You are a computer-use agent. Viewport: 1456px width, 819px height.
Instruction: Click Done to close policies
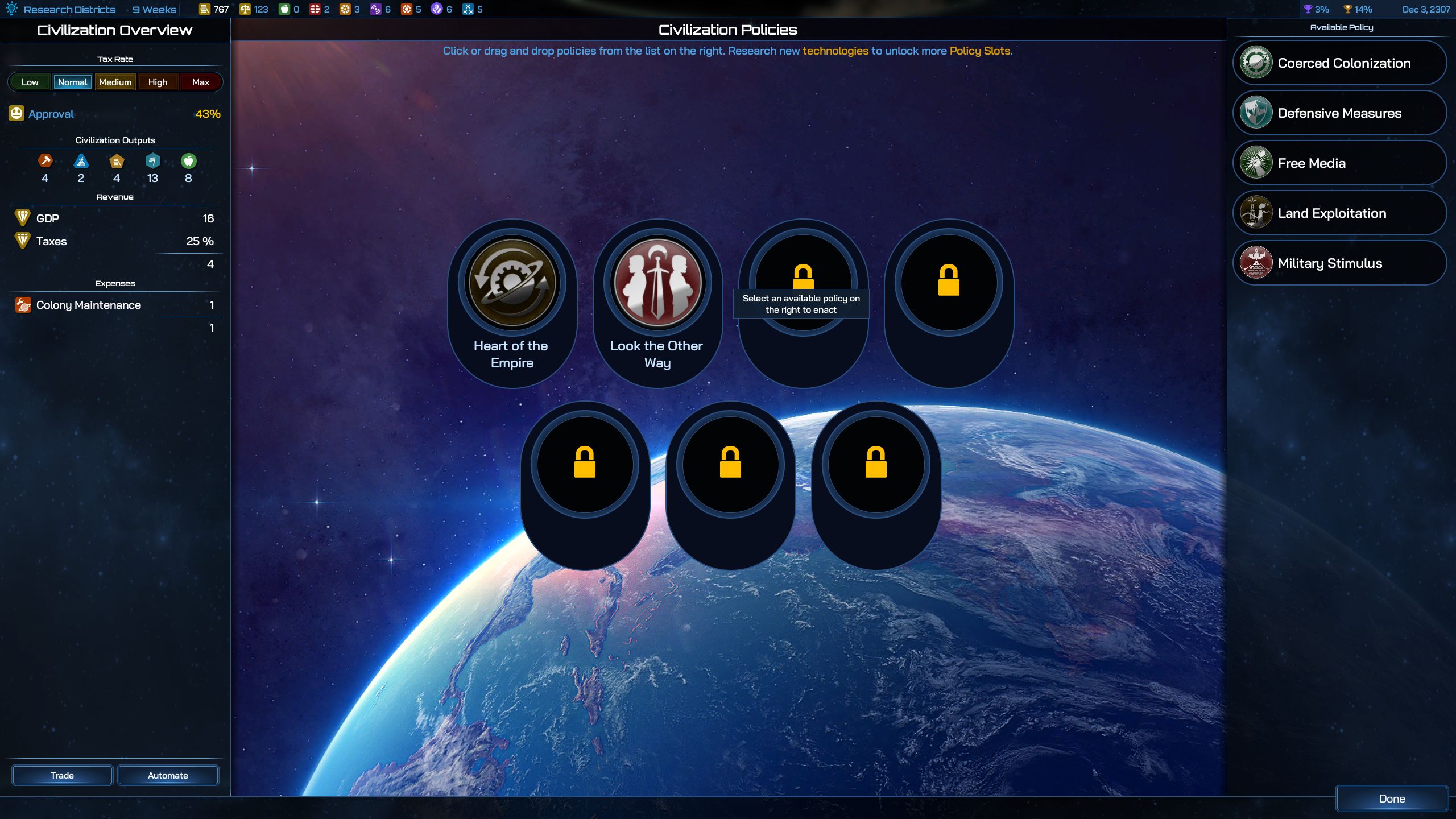point(1392,799)
